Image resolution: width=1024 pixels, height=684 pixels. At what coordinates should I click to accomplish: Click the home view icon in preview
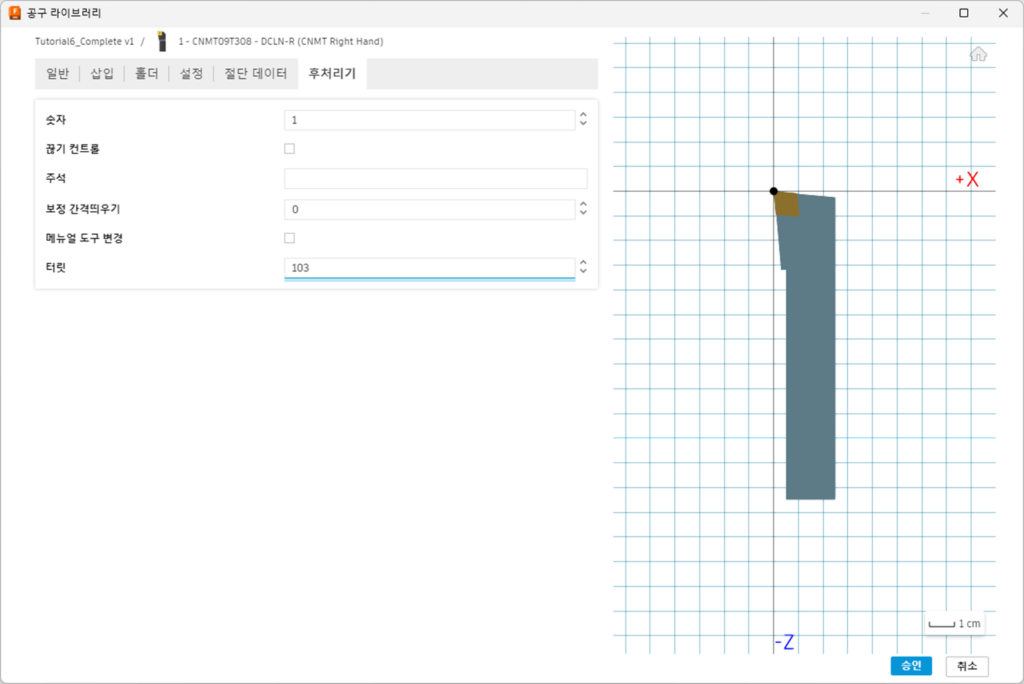coord(978,54)
